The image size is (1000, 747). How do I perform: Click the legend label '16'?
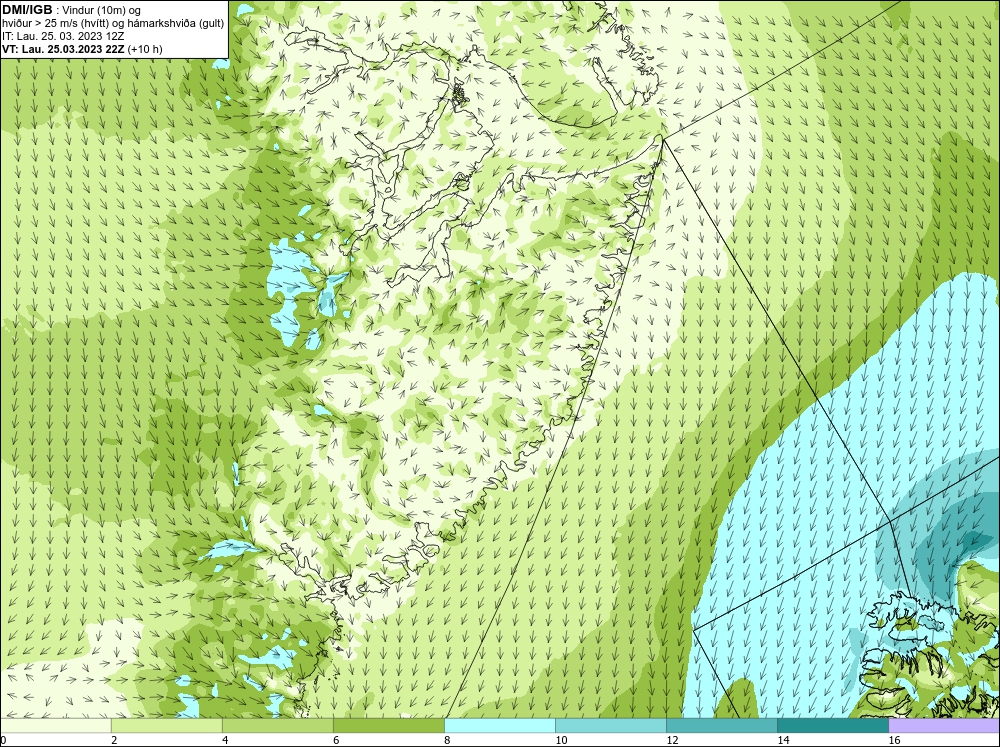894,740
